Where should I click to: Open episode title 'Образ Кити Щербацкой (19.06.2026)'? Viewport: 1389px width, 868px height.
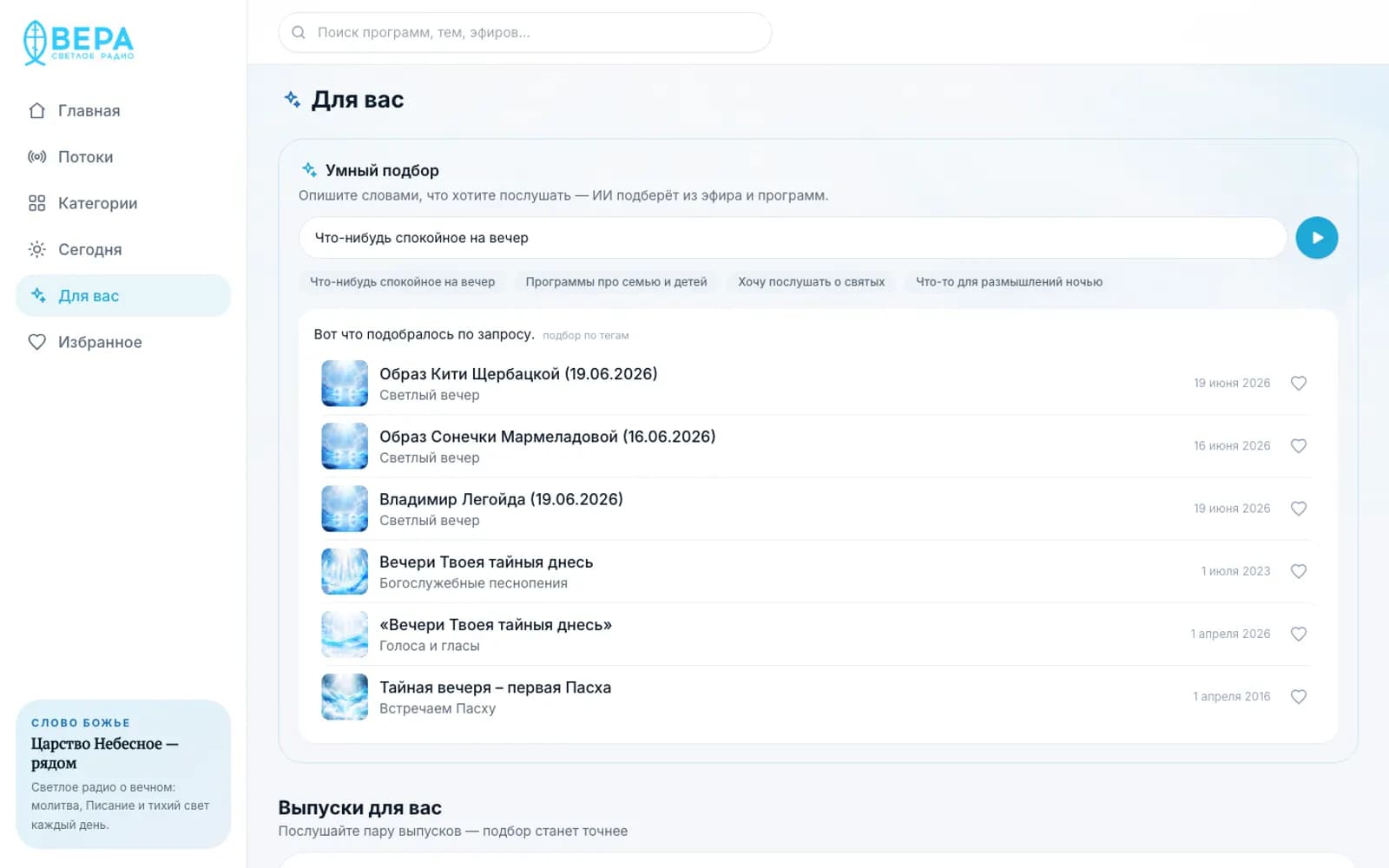click(x=518, y=374)
